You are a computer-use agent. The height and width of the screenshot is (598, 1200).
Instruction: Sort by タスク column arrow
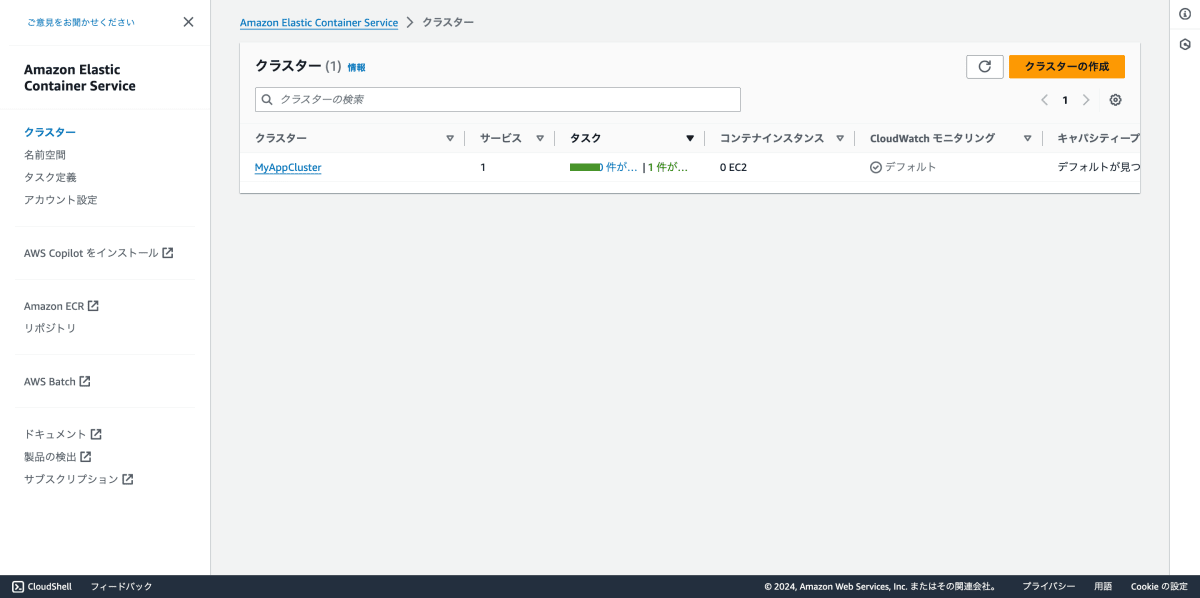point(690,138)
